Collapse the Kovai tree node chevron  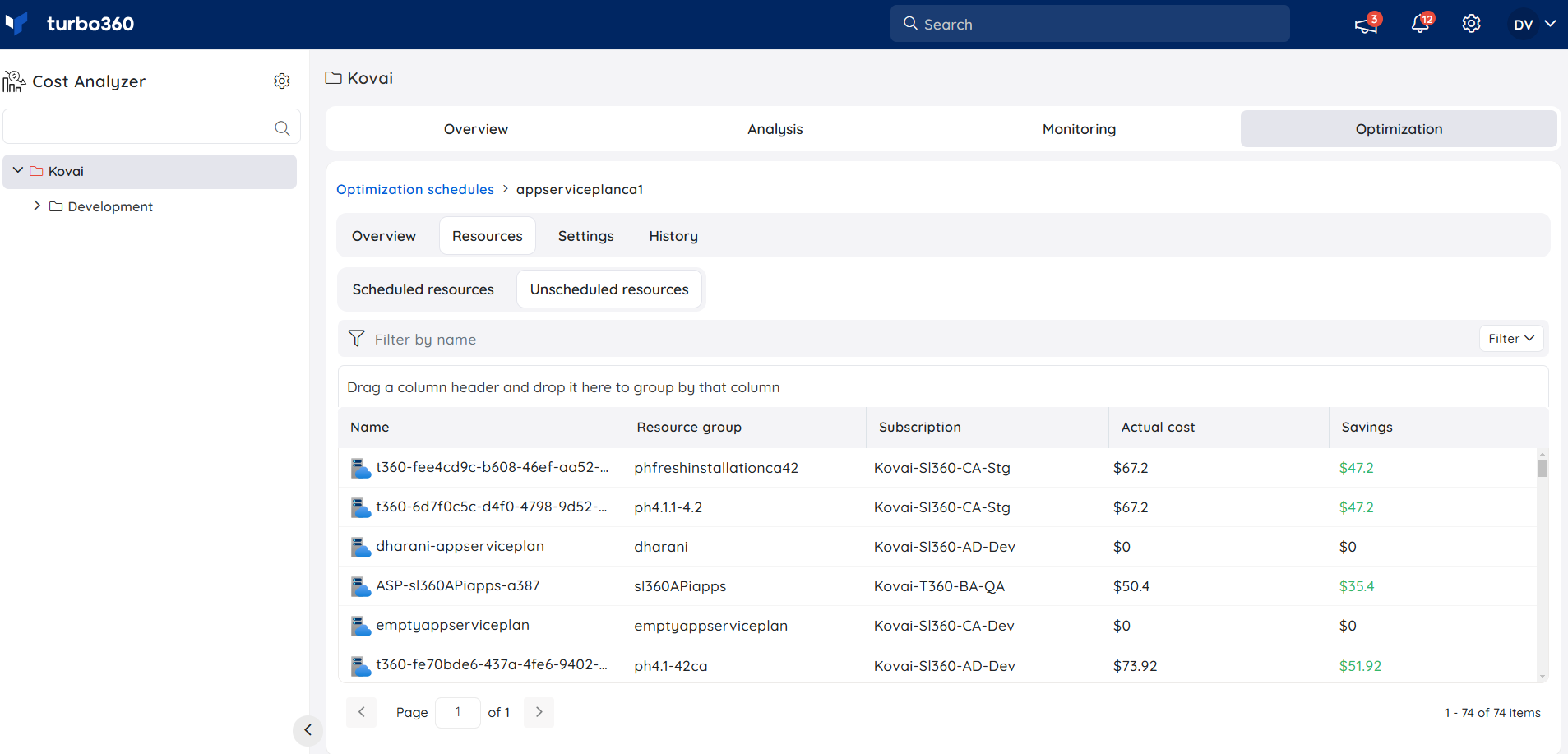18,170
